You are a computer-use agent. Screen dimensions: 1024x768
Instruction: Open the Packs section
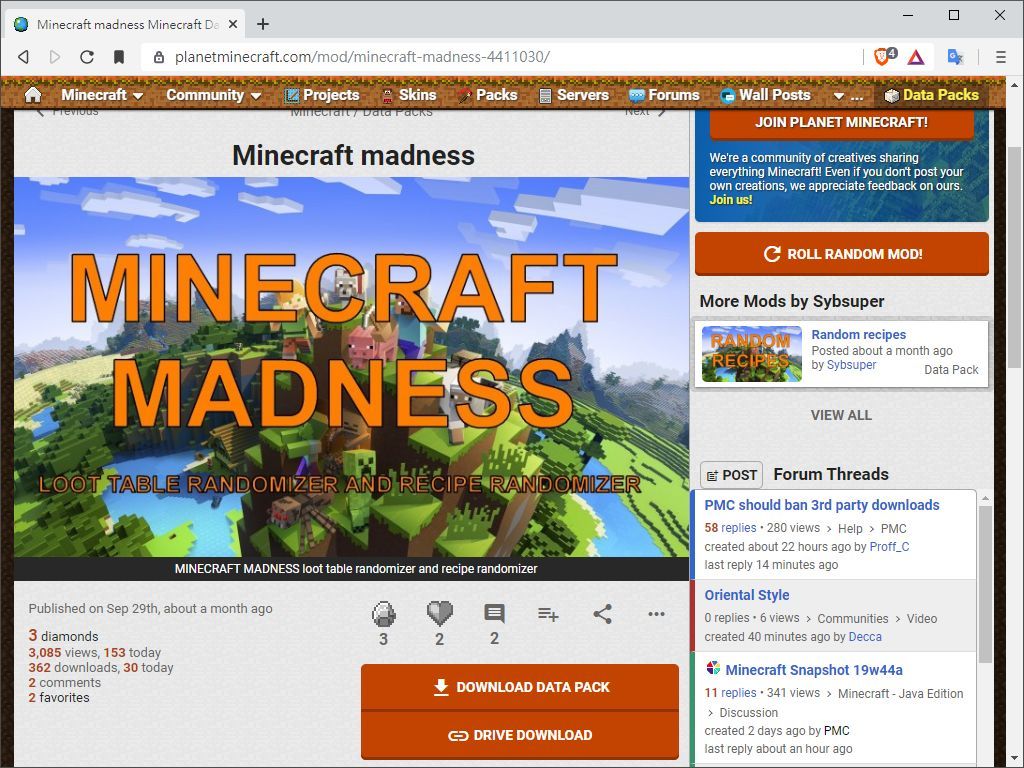(x=487, y=95)
